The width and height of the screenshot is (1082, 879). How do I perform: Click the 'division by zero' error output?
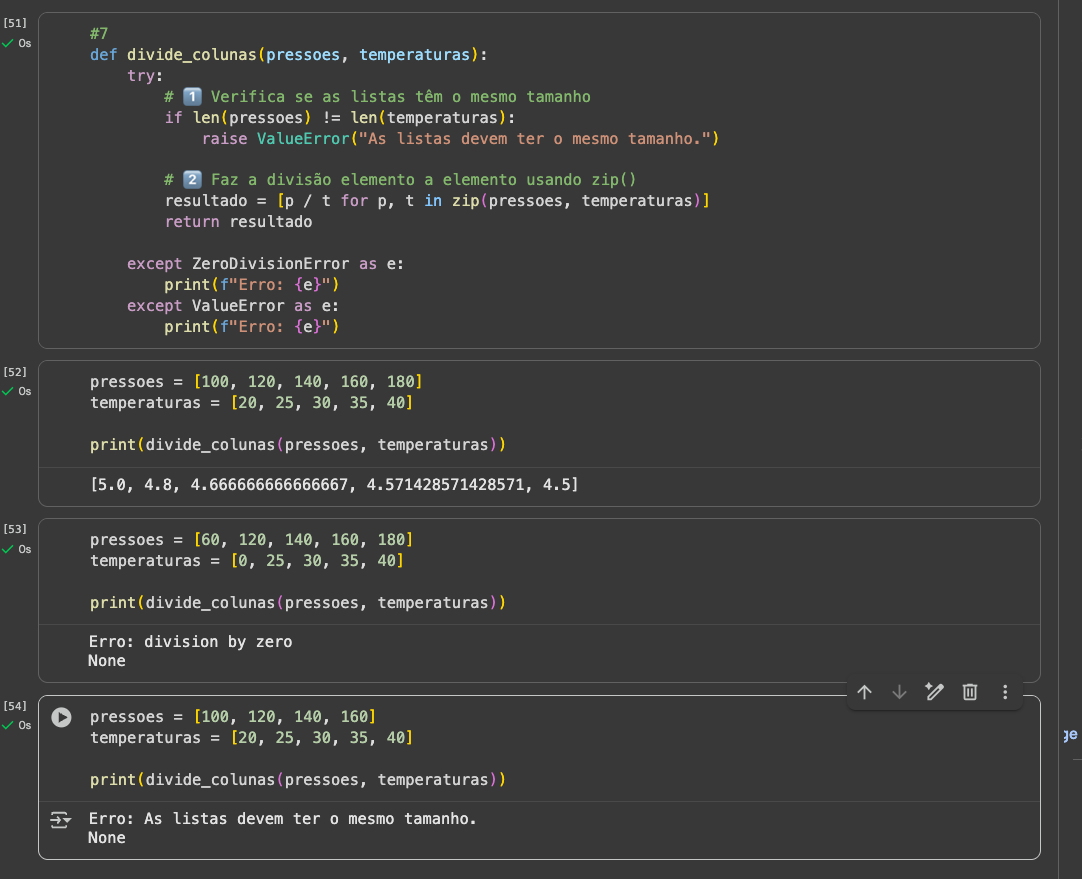click(190, 641)
